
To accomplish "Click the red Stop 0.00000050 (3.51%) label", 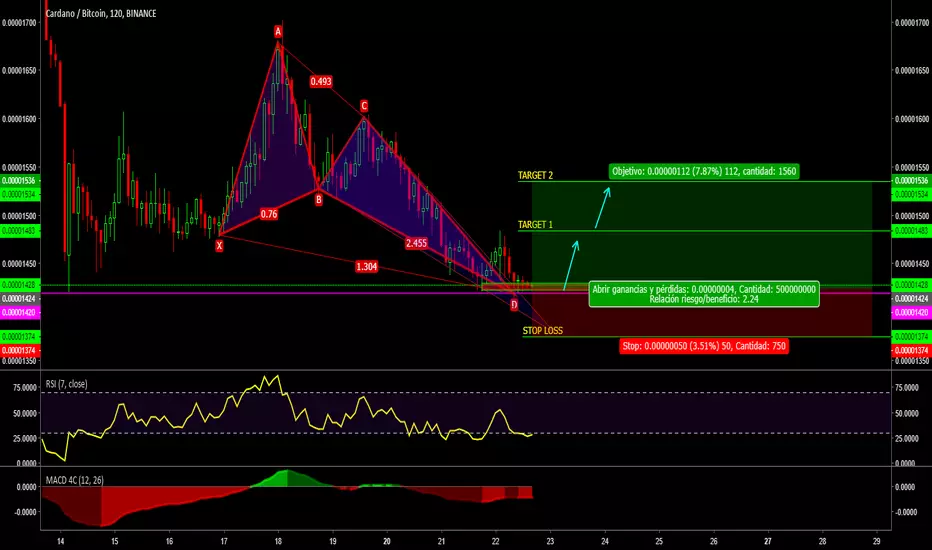I will 704,346.
